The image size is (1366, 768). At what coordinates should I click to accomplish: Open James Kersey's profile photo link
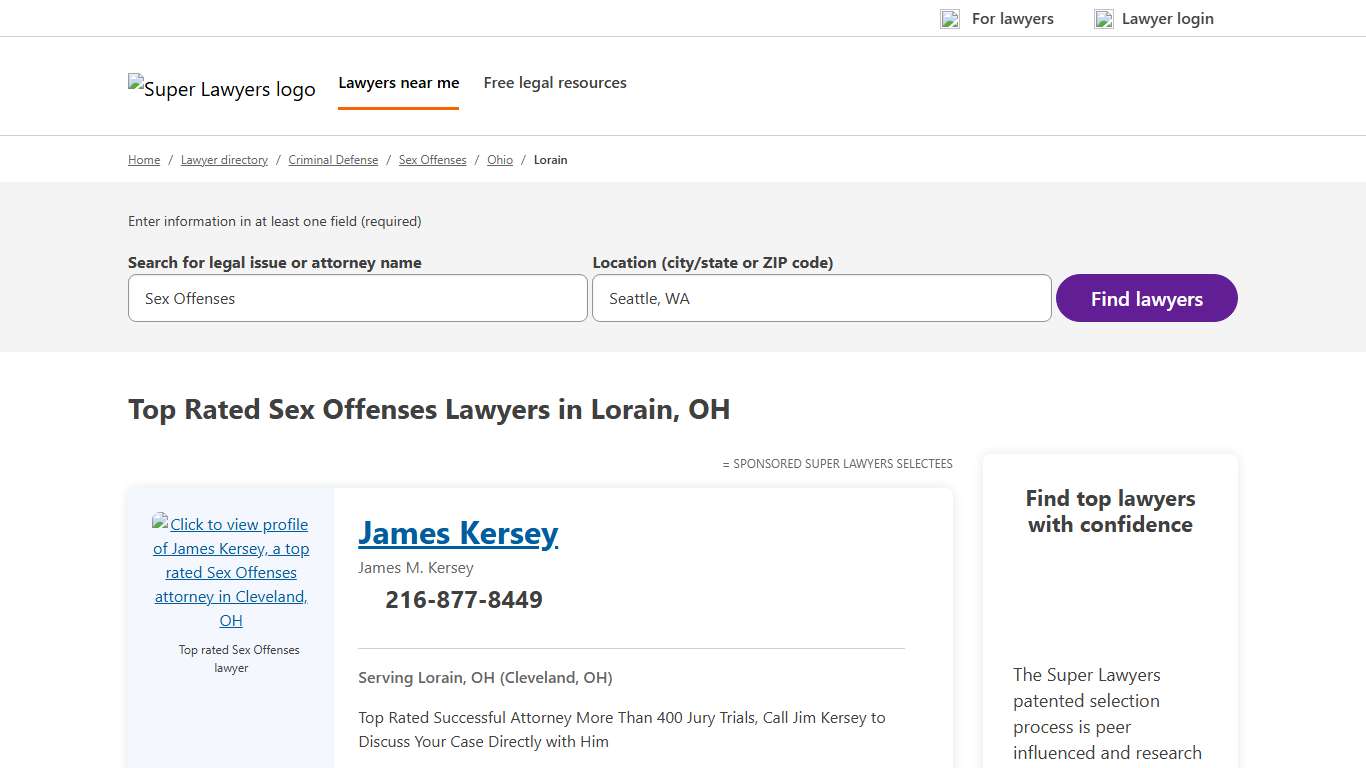[x=231, y=572]
